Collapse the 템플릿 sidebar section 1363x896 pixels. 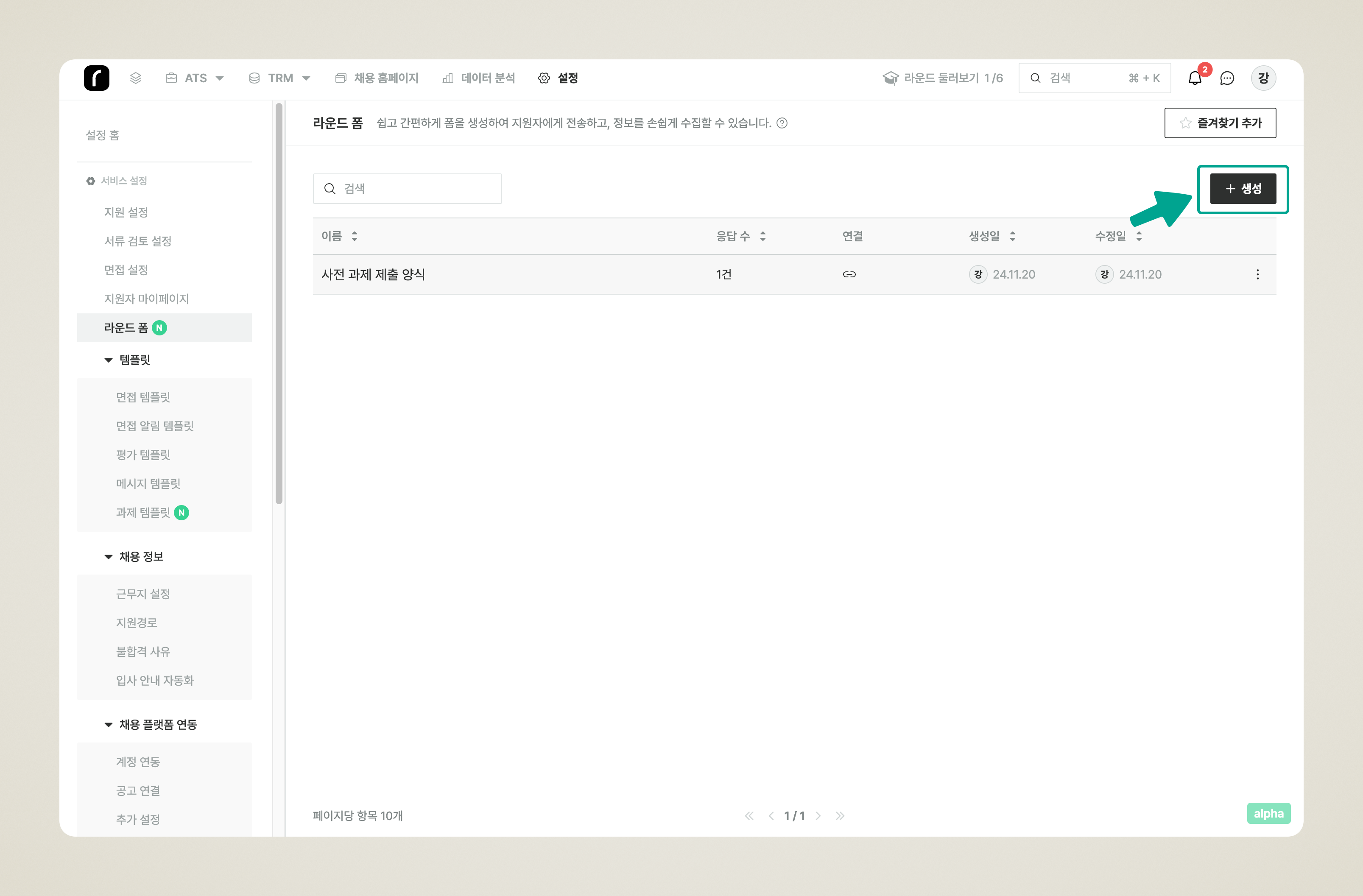tap(108, 360)
